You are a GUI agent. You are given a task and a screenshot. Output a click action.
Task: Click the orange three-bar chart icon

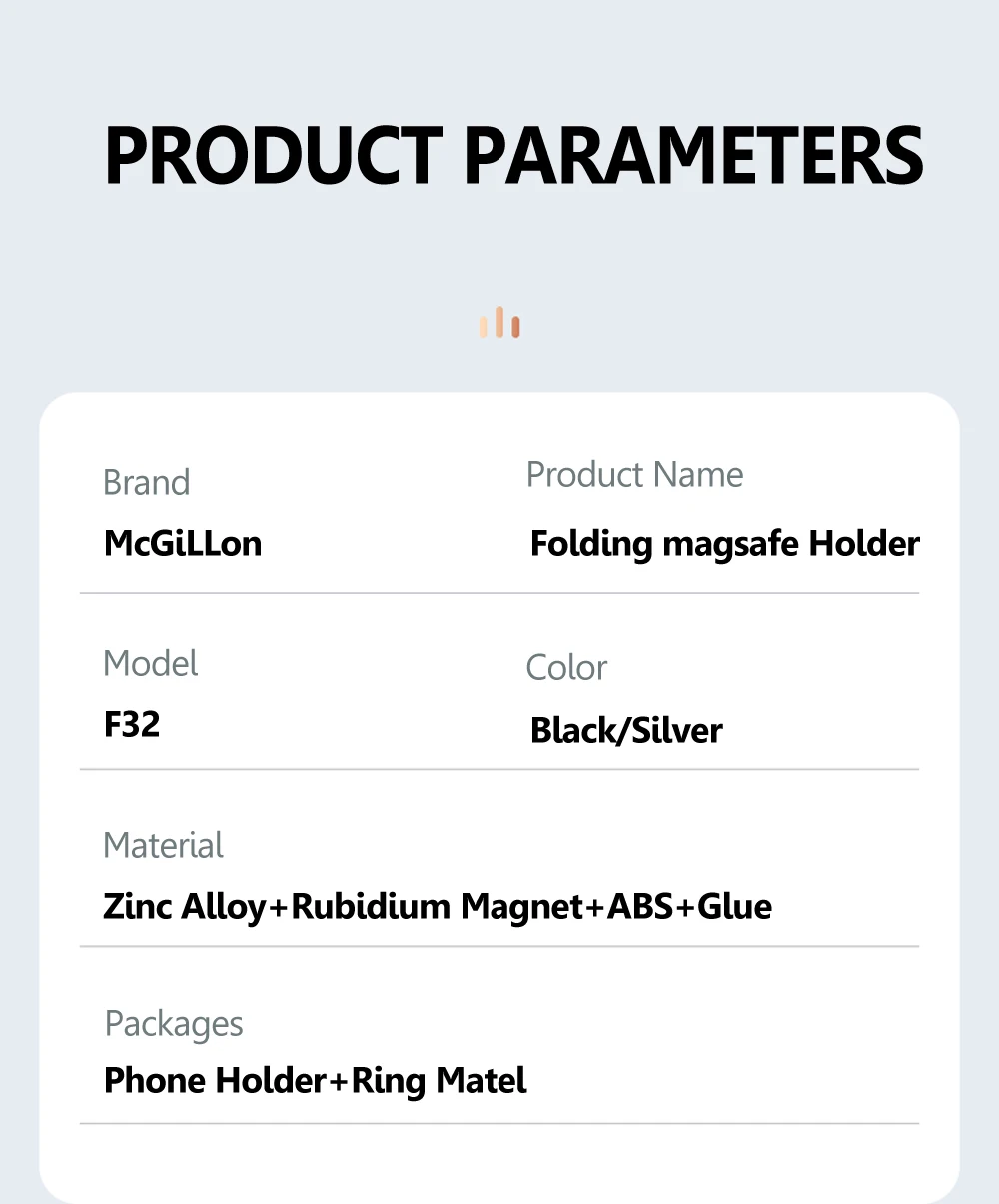(499, 323)
